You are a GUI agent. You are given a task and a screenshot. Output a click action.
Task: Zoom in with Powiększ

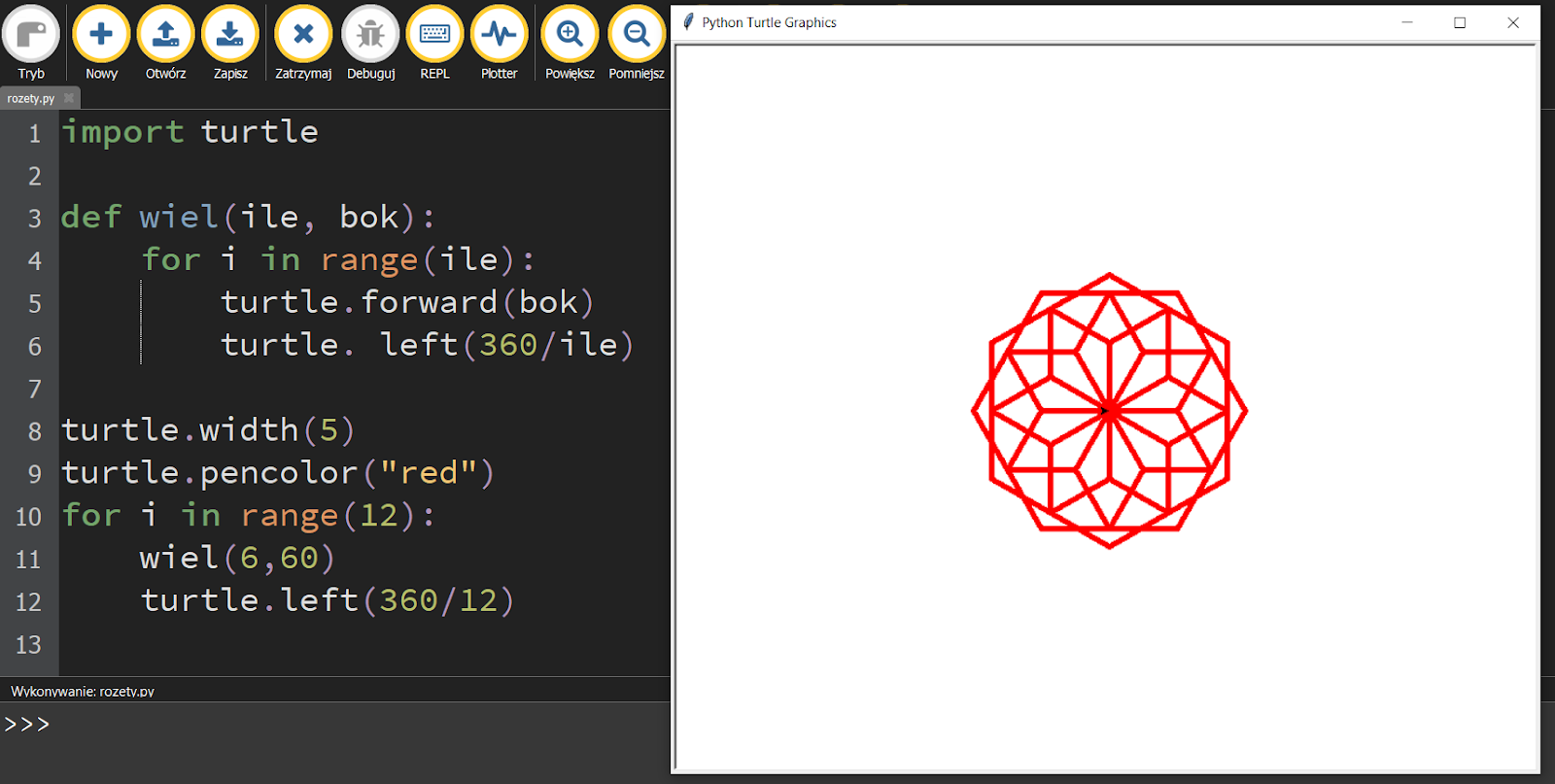[x=570, y=43]
